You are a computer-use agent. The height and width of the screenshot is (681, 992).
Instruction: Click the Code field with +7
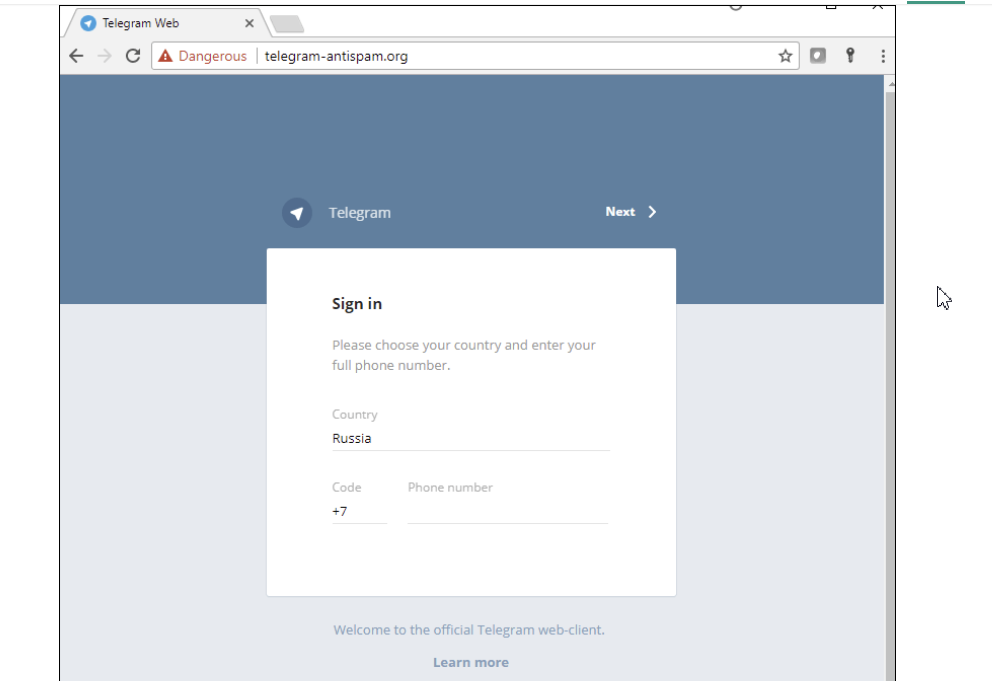click(359, 511)
